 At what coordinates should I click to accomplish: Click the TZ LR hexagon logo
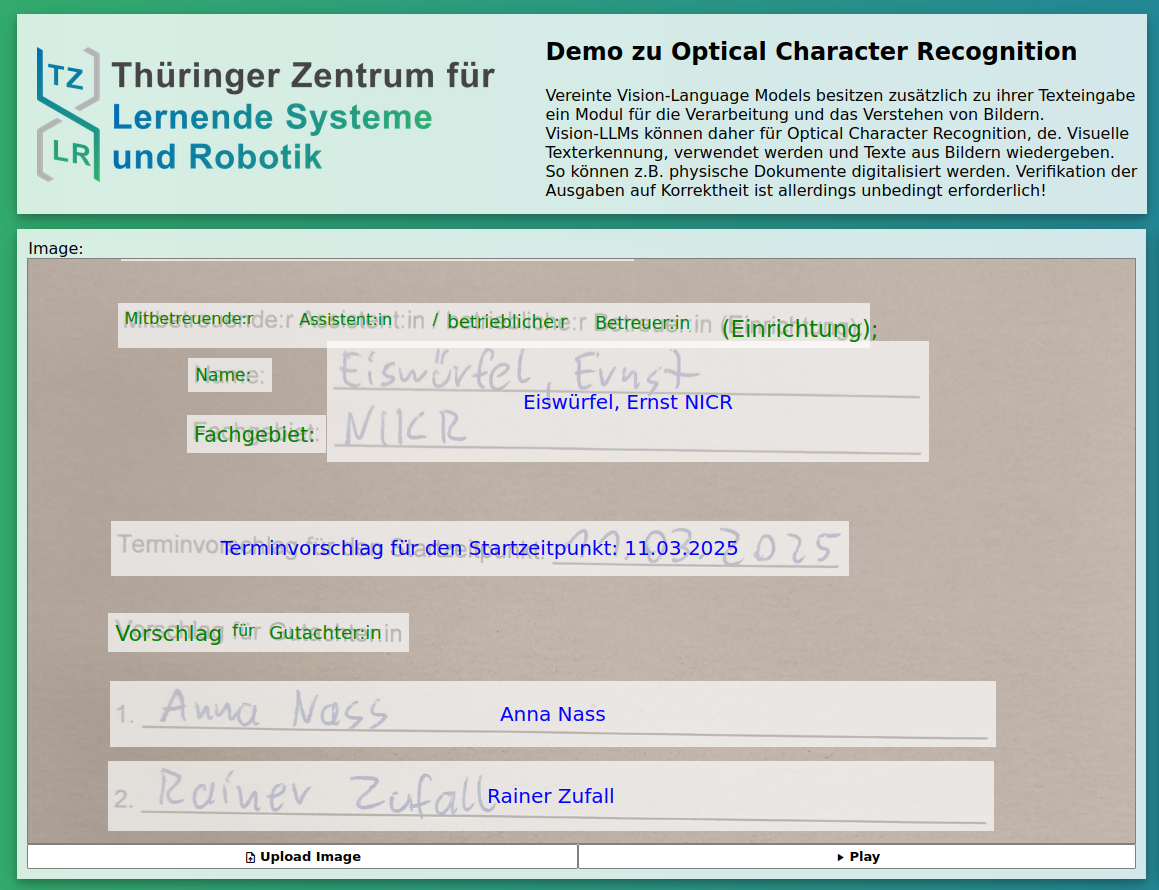tap(68, 114)
